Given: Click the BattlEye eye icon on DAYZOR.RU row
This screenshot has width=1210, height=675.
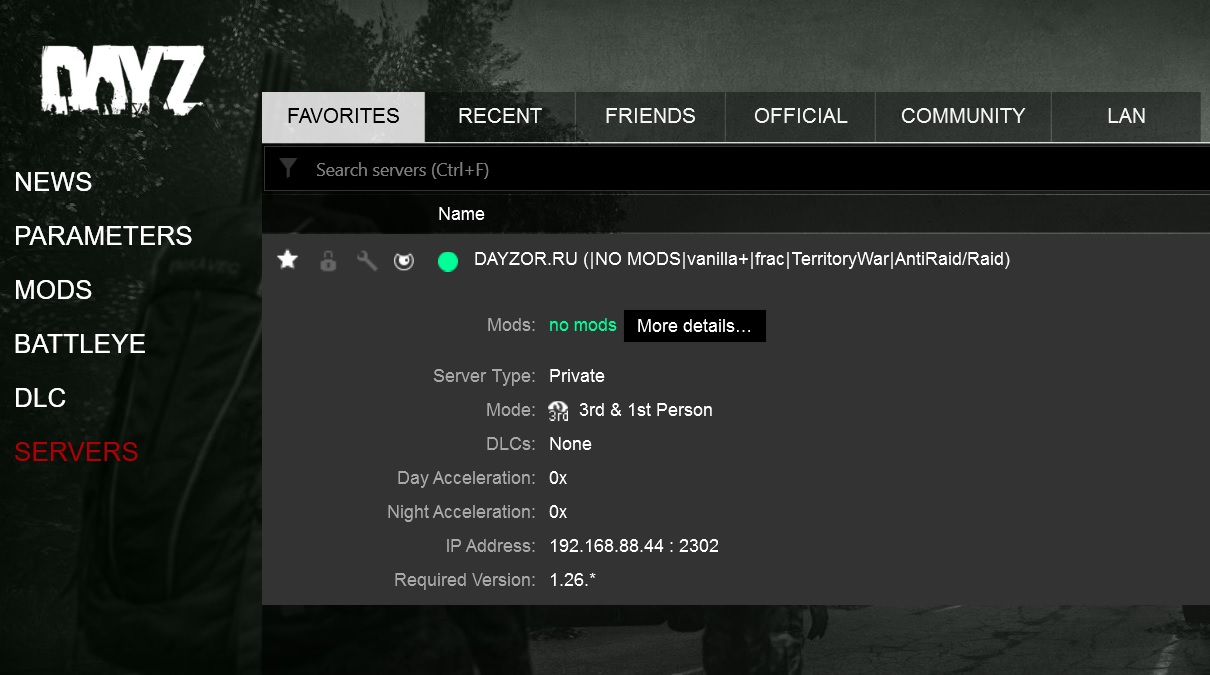Looking at the screenshot, I should pos(404,261).
